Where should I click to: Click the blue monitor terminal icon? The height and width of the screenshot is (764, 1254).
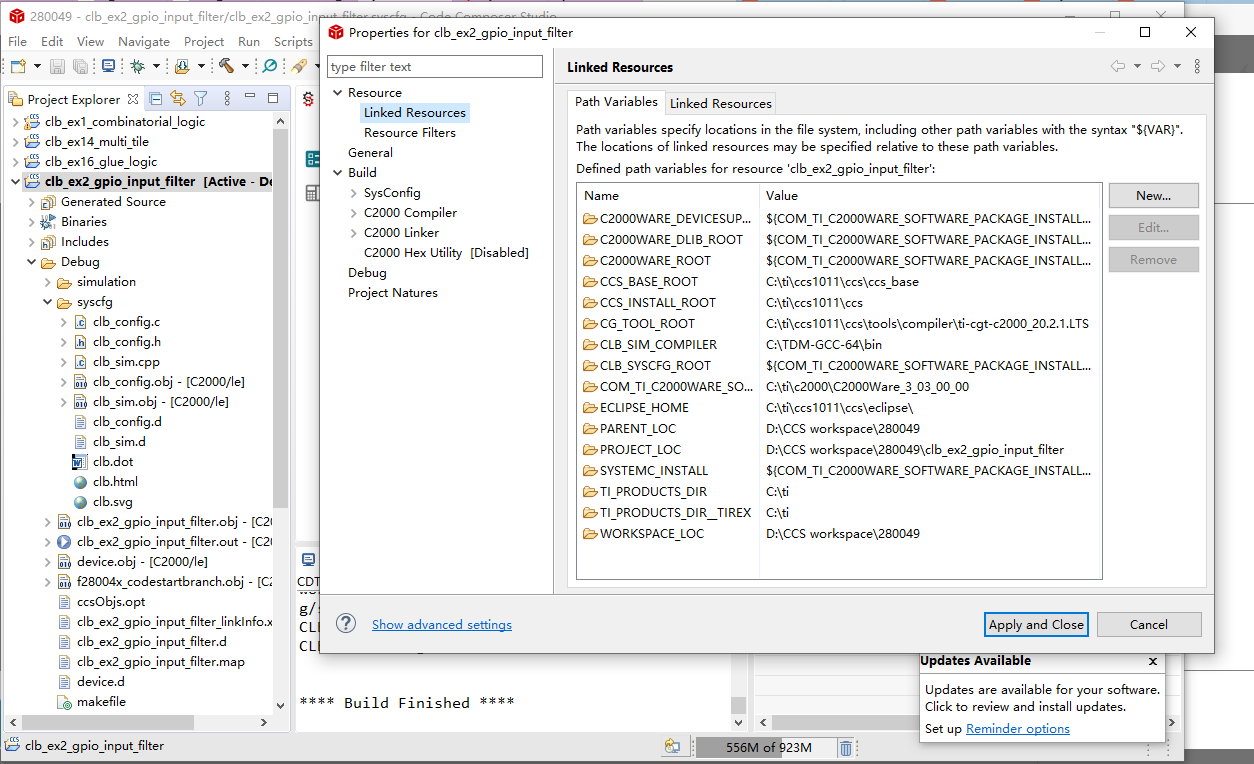point(108,66)
